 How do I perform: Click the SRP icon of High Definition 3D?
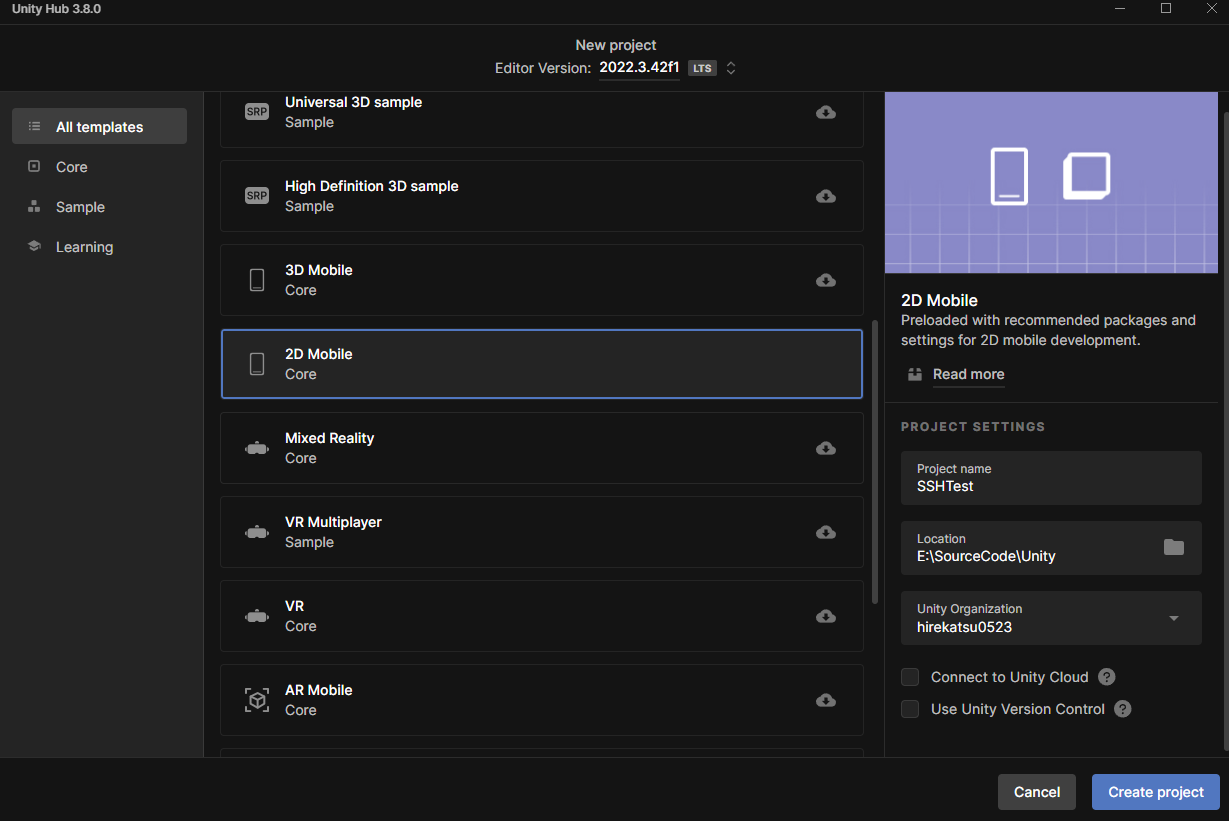257,196
